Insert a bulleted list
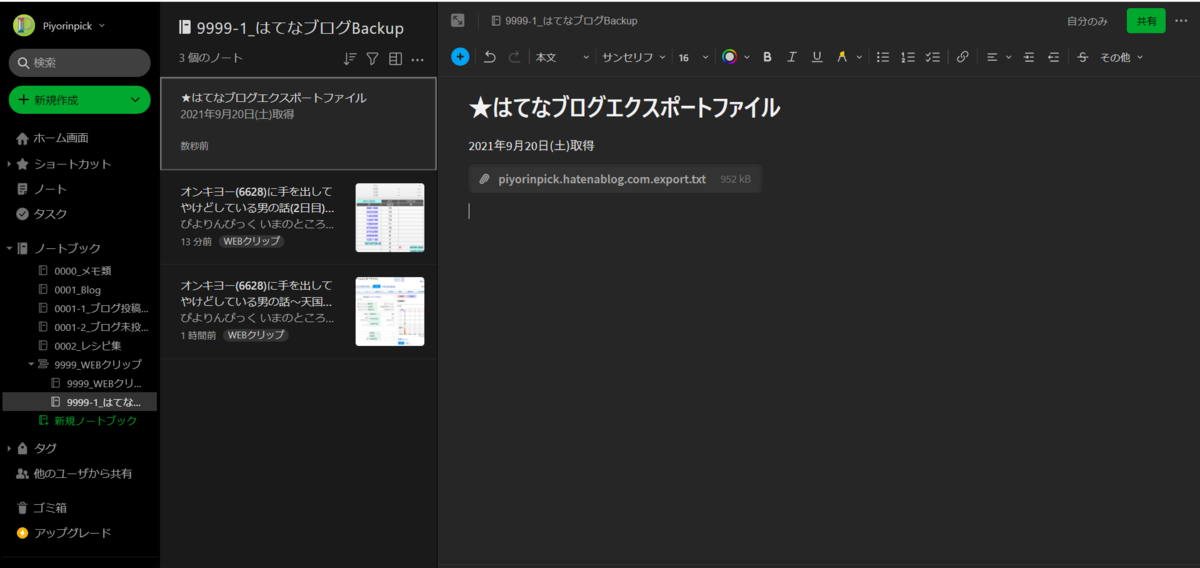 pos(883,57)
